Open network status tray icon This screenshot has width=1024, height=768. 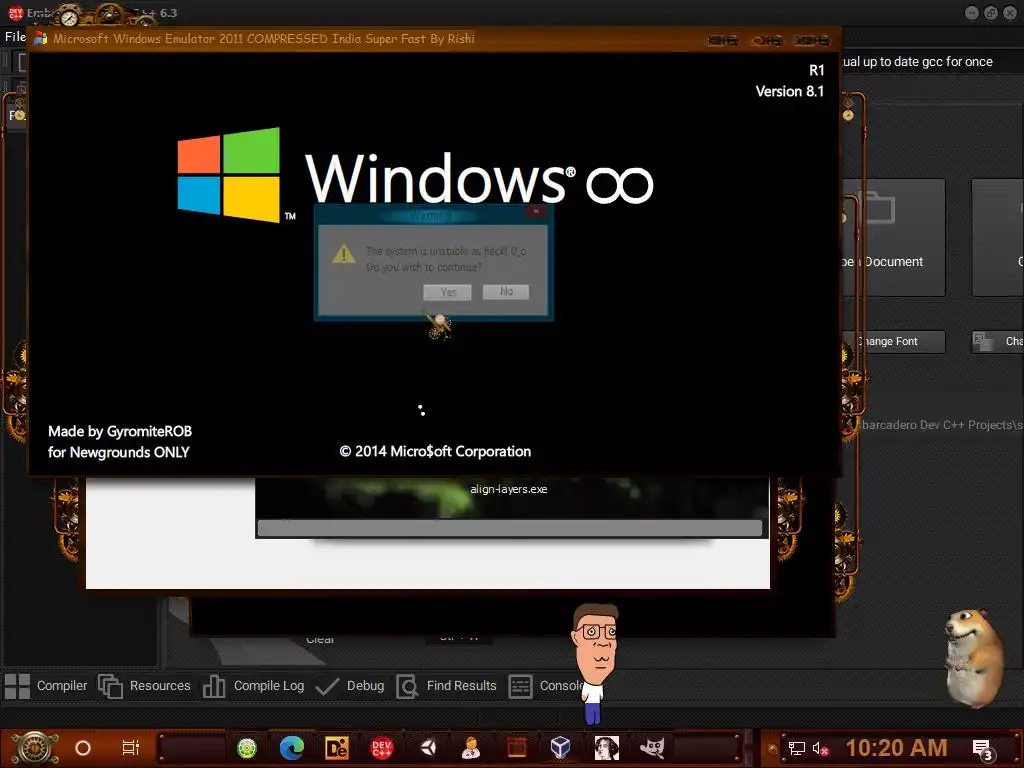[x=797, y=748]
